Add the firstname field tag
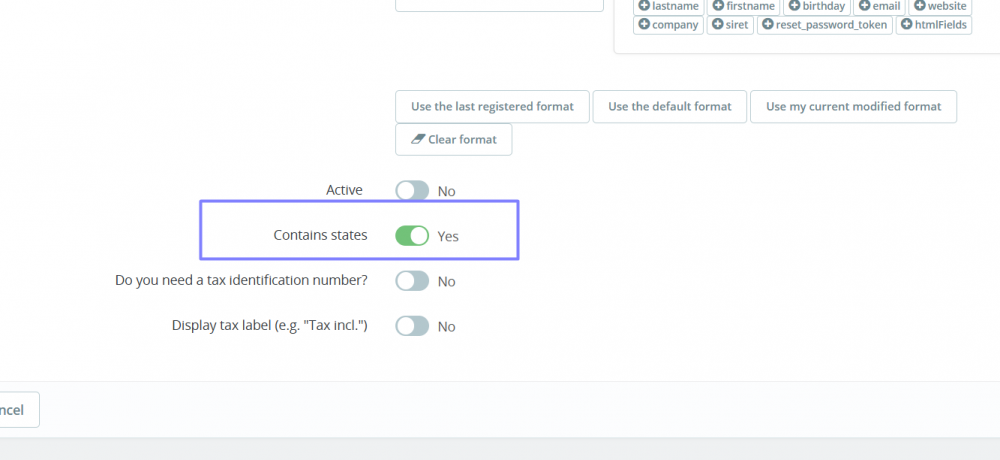Screen dimensions: 1000x460 [743, 6]
